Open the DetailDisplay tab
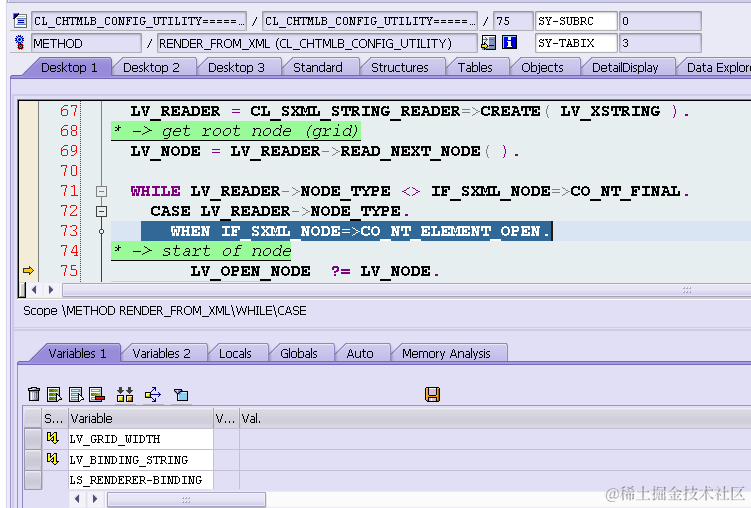Screen dimensions: 751x508 (x=625, y=68)
